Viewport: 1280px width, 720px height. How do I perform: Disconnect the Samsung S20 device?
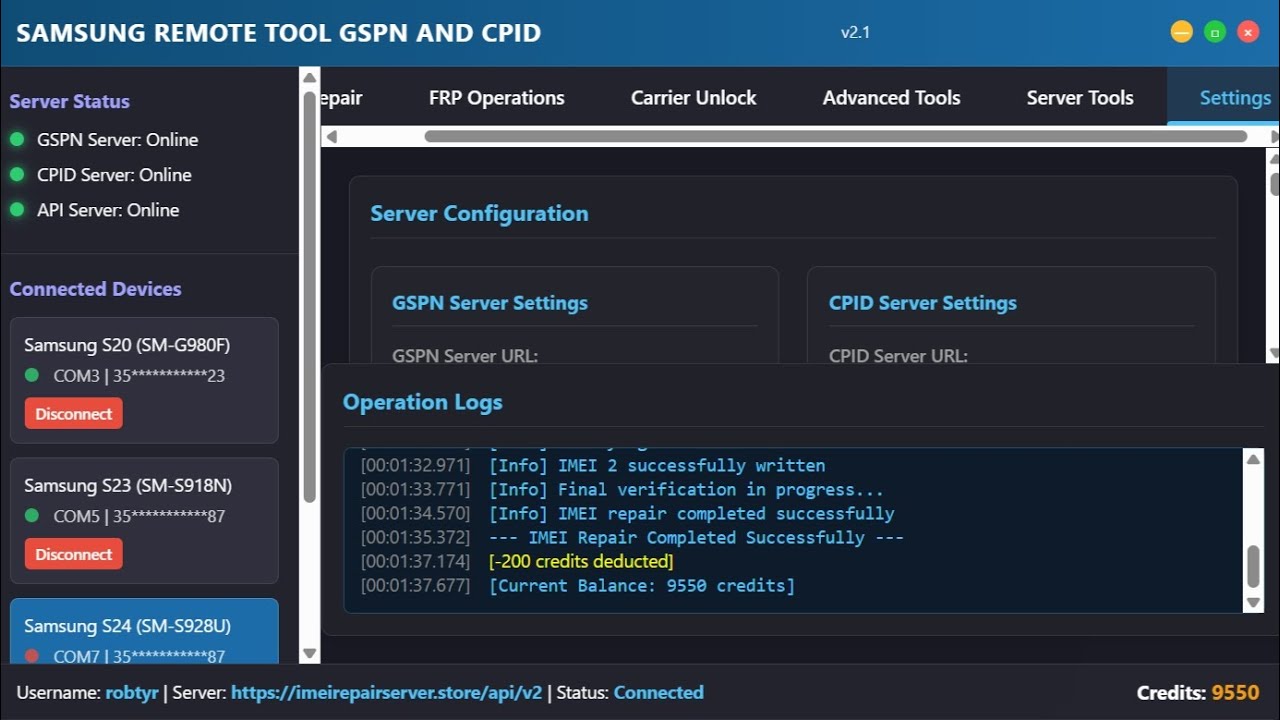tap(74, 414)
